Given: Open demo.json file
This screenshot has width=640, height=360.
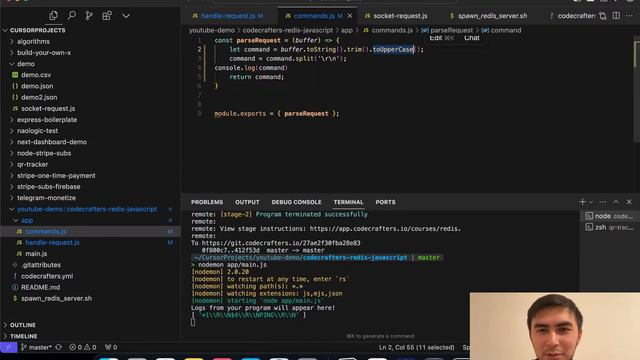Looking at the screenshot, I should tap(37, 86).
